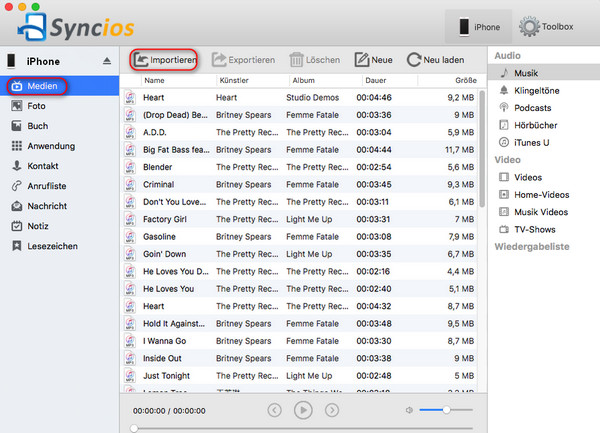
Task: Sort by the Größe column header
Action: [452, 80]
